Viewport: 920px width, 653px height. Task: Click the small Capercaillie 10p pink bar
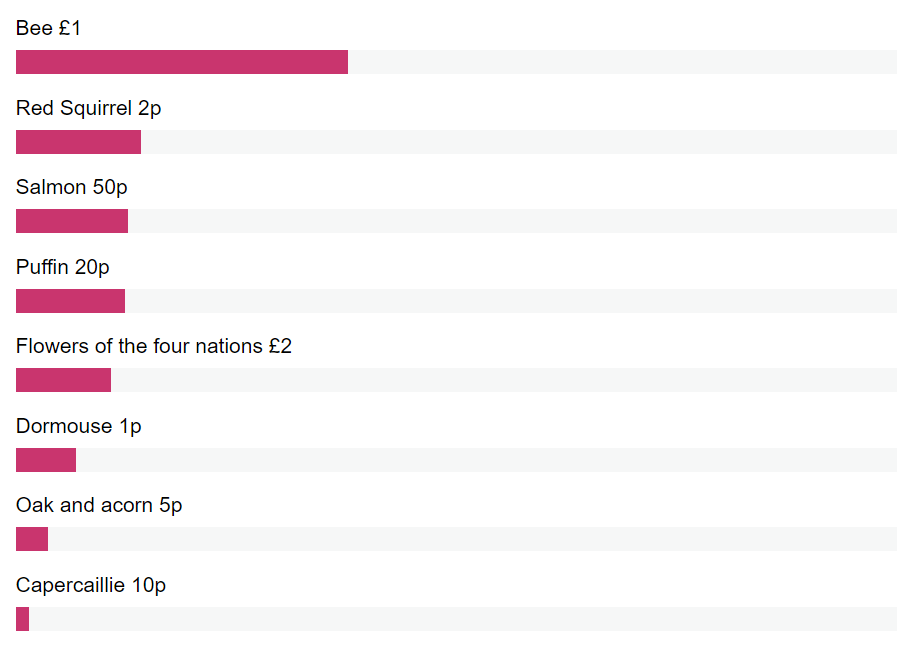22,619
